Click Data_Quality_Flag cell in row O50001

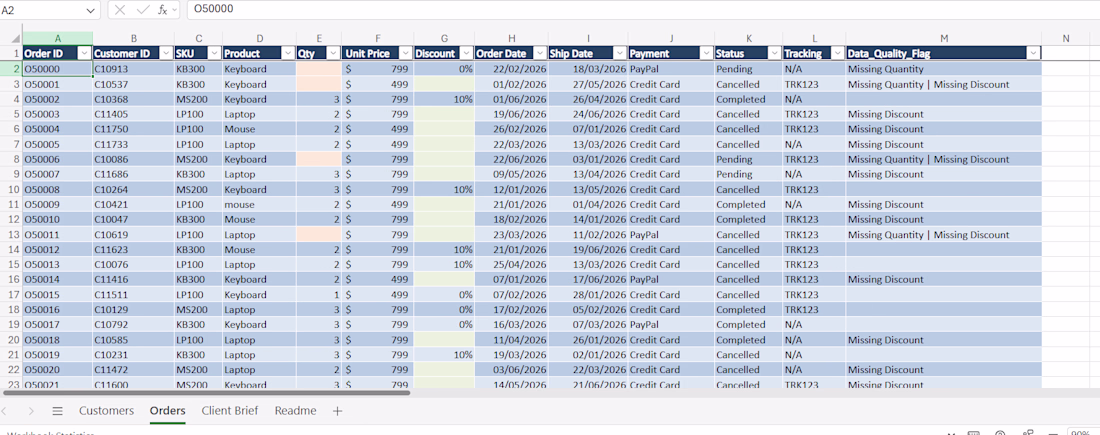tap(944, 84)
